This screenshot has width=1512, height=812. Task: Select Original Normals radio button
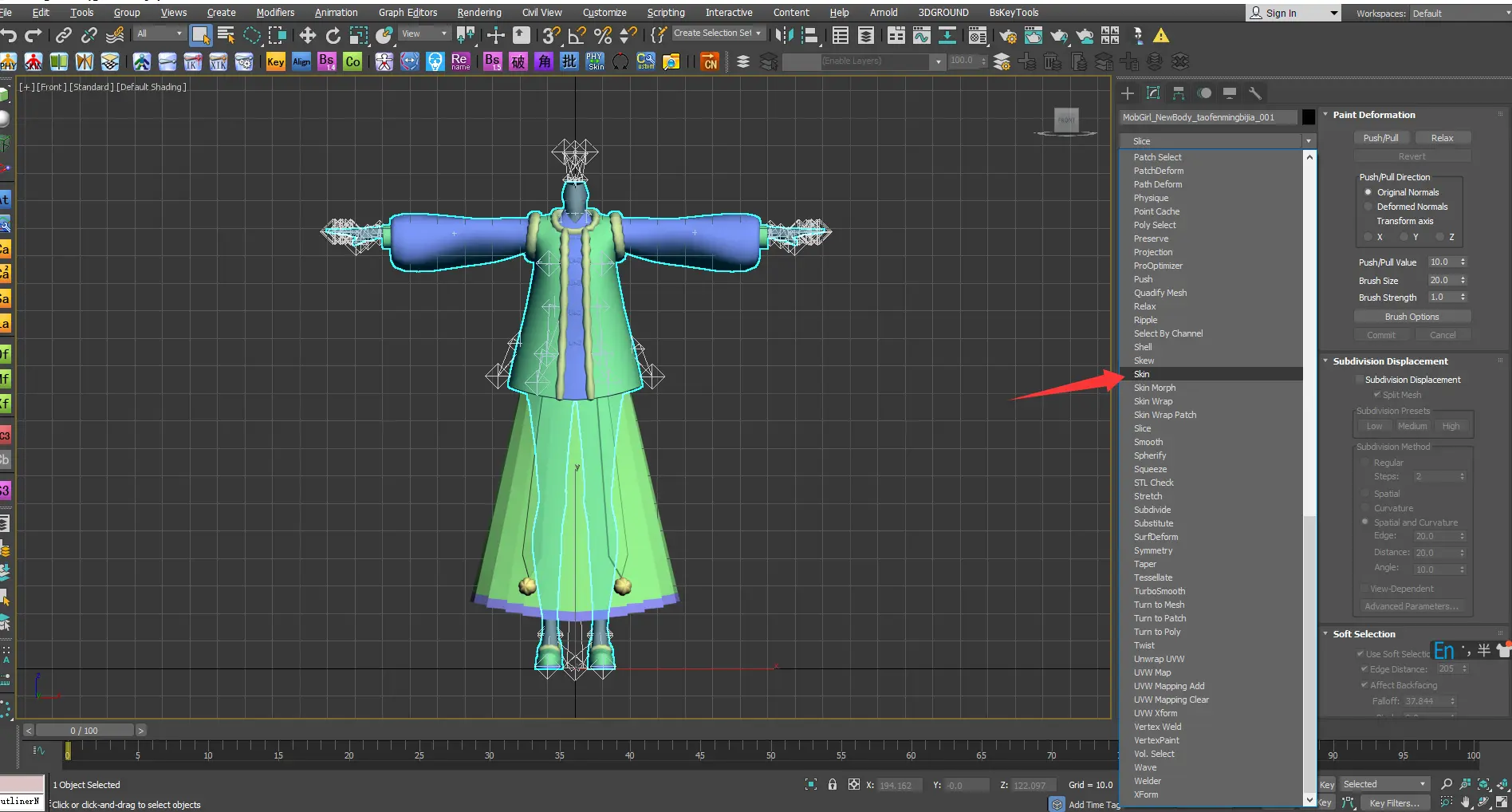click(x=1368, y=192)
